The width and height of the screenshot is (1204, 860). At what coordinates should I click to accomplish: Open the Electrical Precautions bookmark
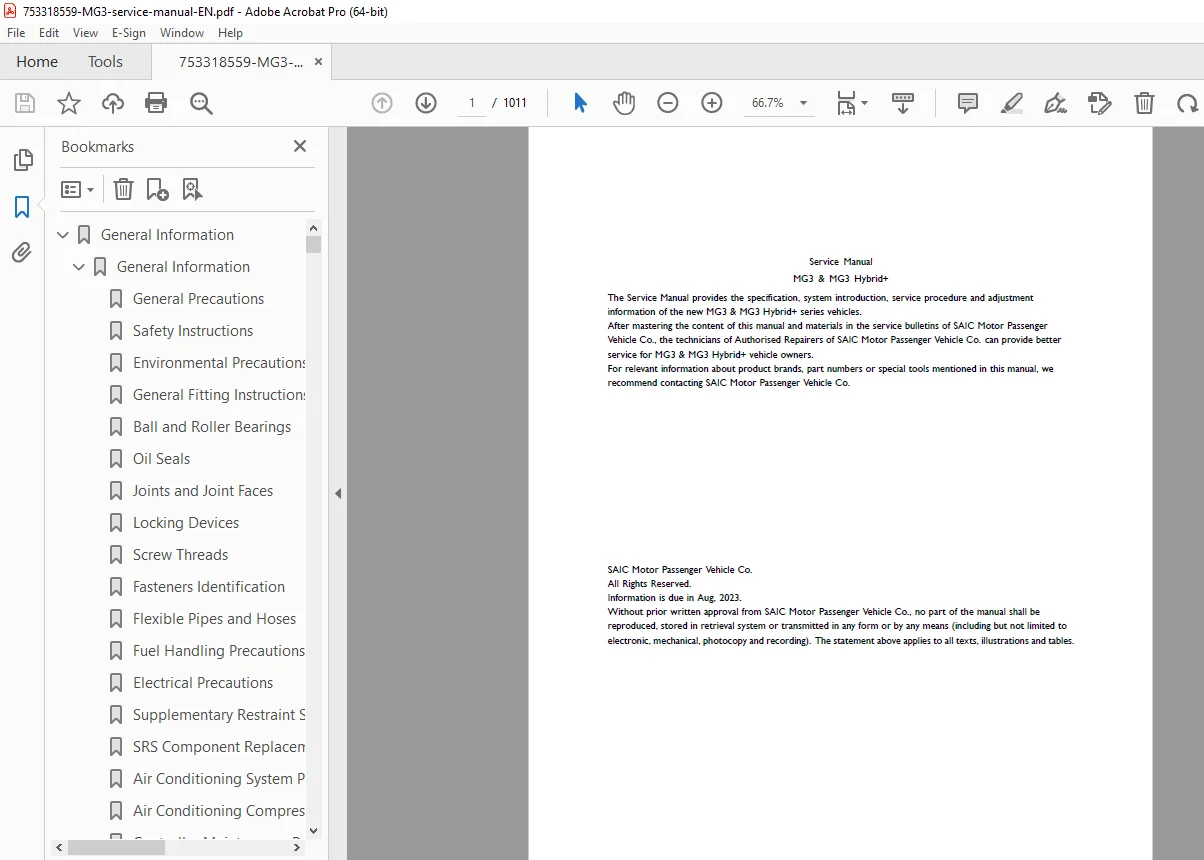pyautogui.click(x=203, y=683)
